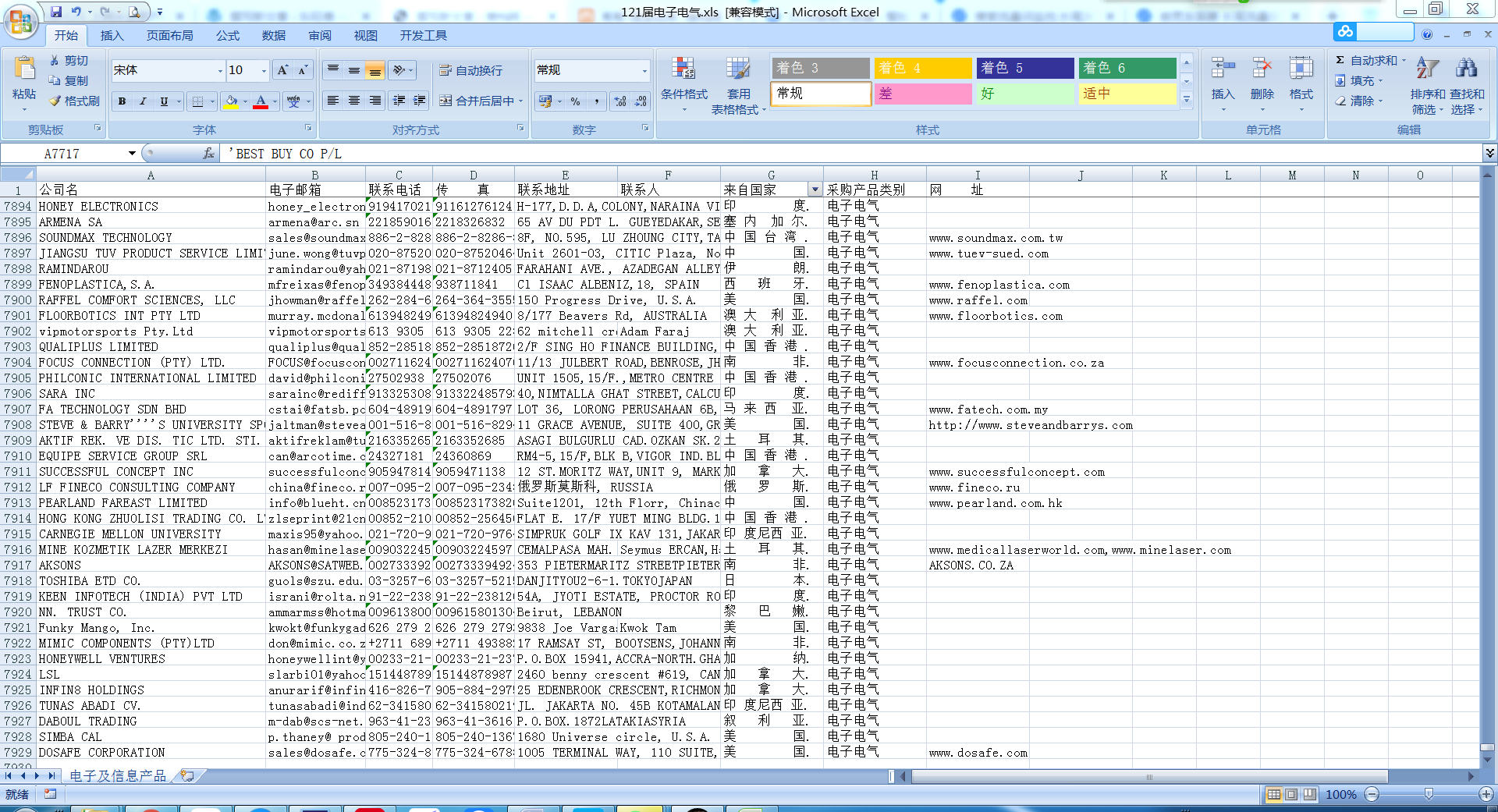Viewport: 1498px width, 812px height.
Task: Apply fill color with the paint bucket
Action: click(231, 101)
